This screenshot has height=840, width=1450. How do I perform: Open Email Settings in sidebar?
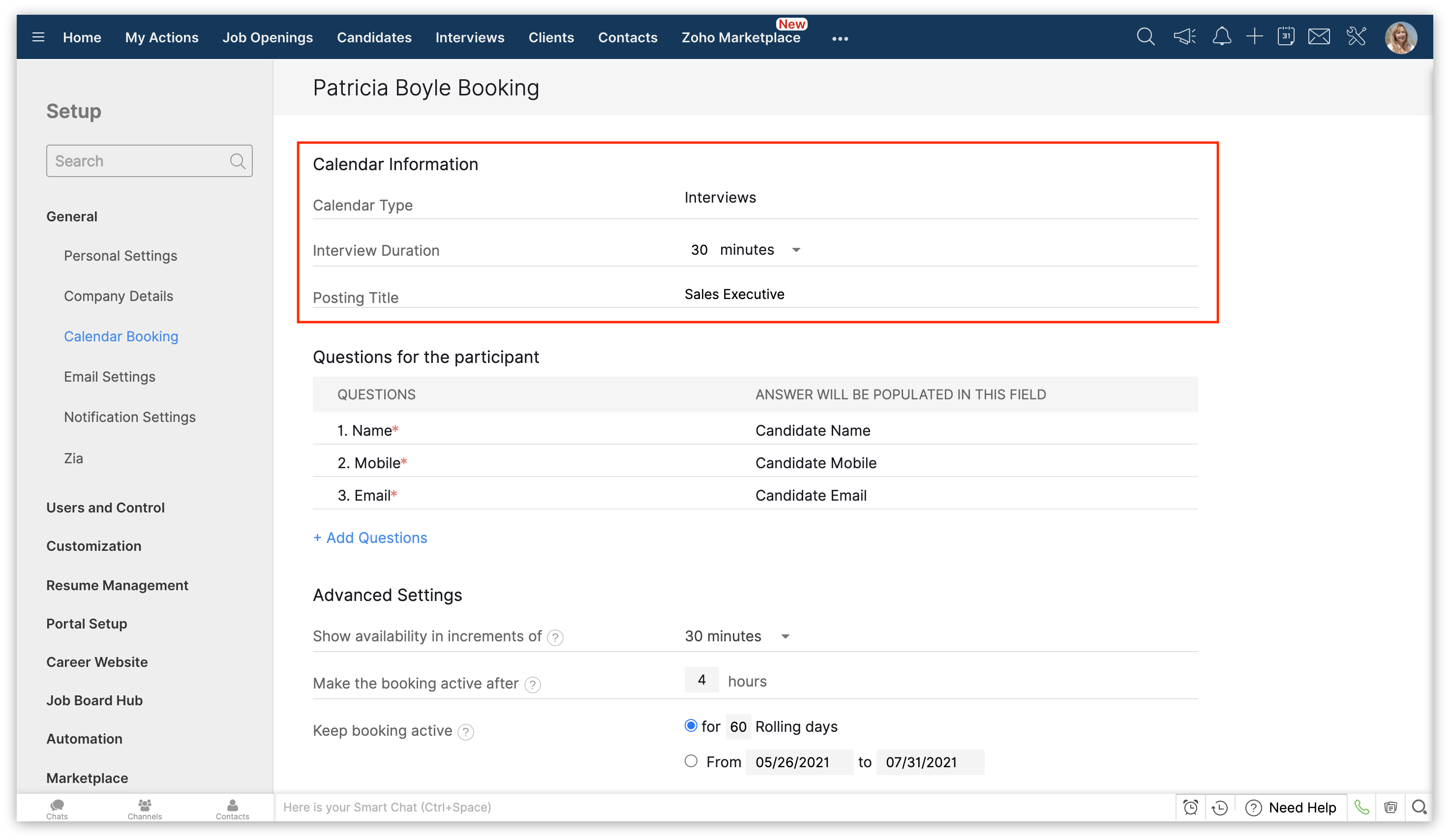point(109,376)
